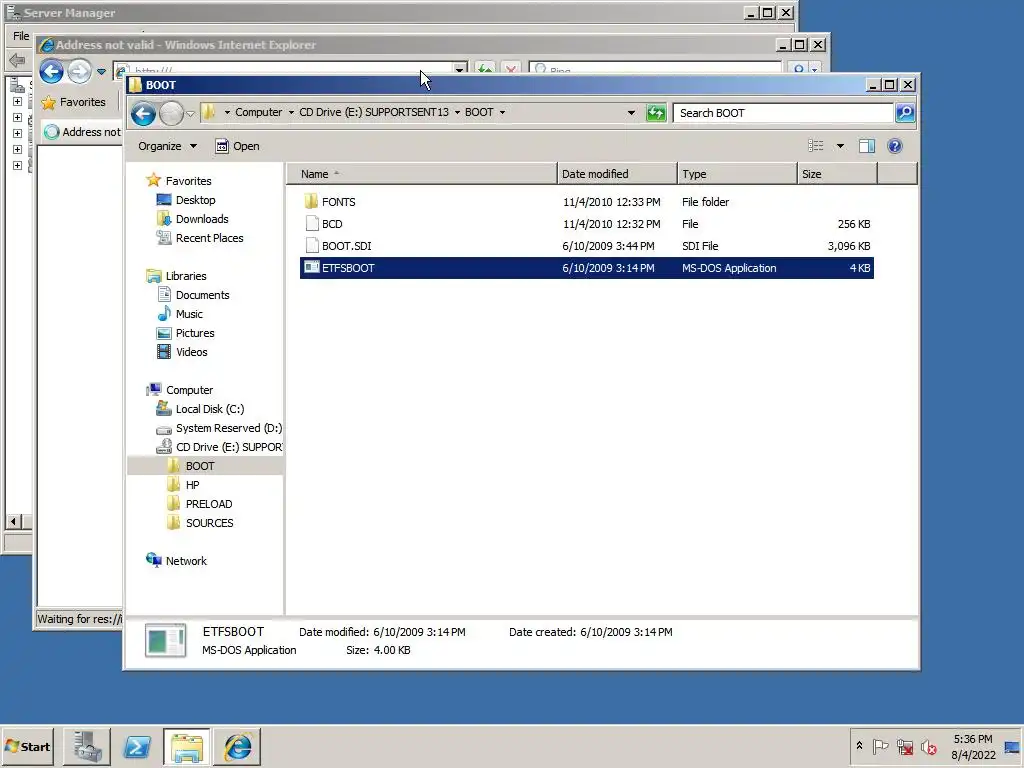Open the Pictures library
The image size is (1024, 768).
pyautogui.click(x=195, y=332)
